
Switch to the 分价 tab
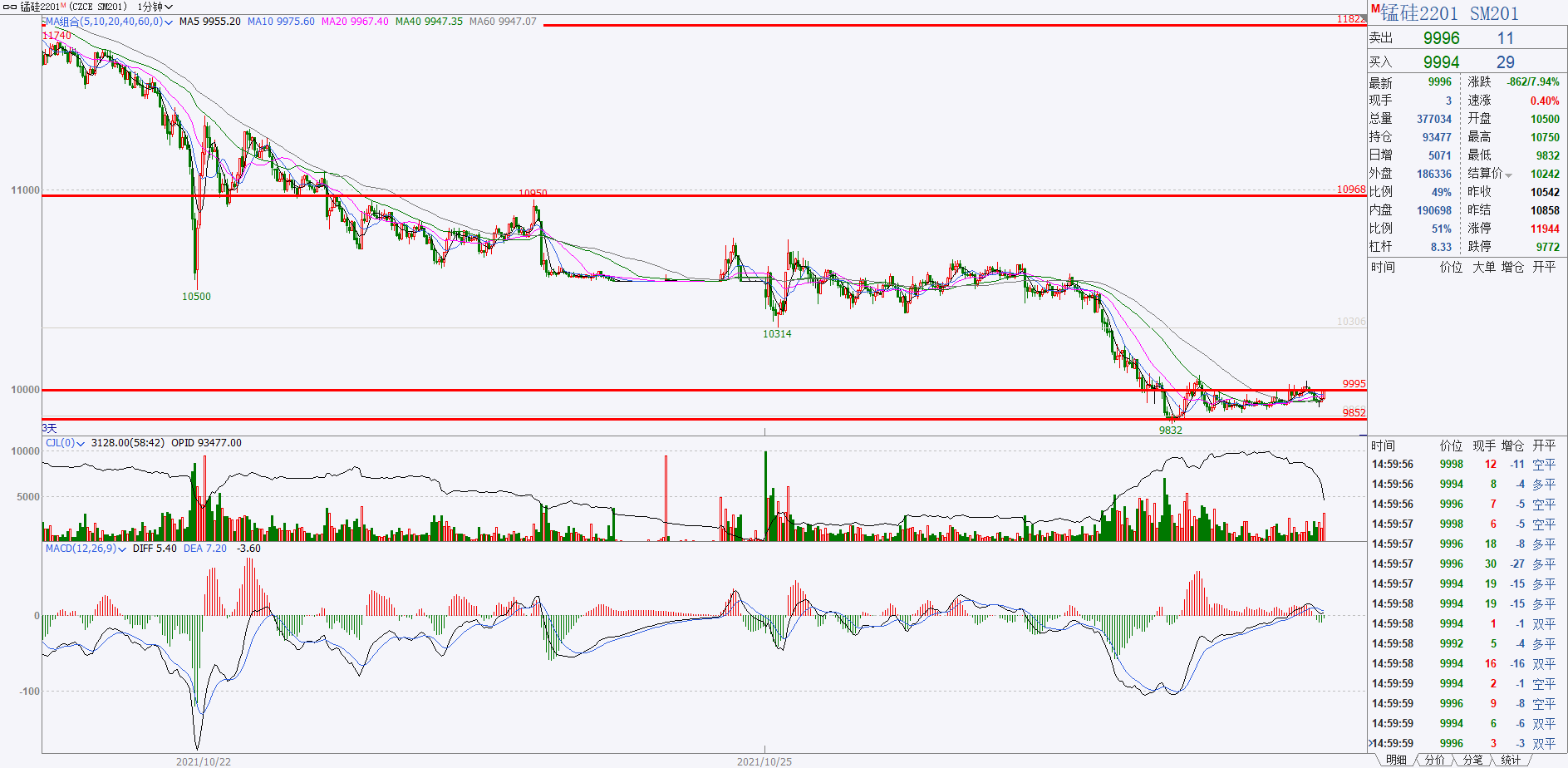coord(1434,760)
